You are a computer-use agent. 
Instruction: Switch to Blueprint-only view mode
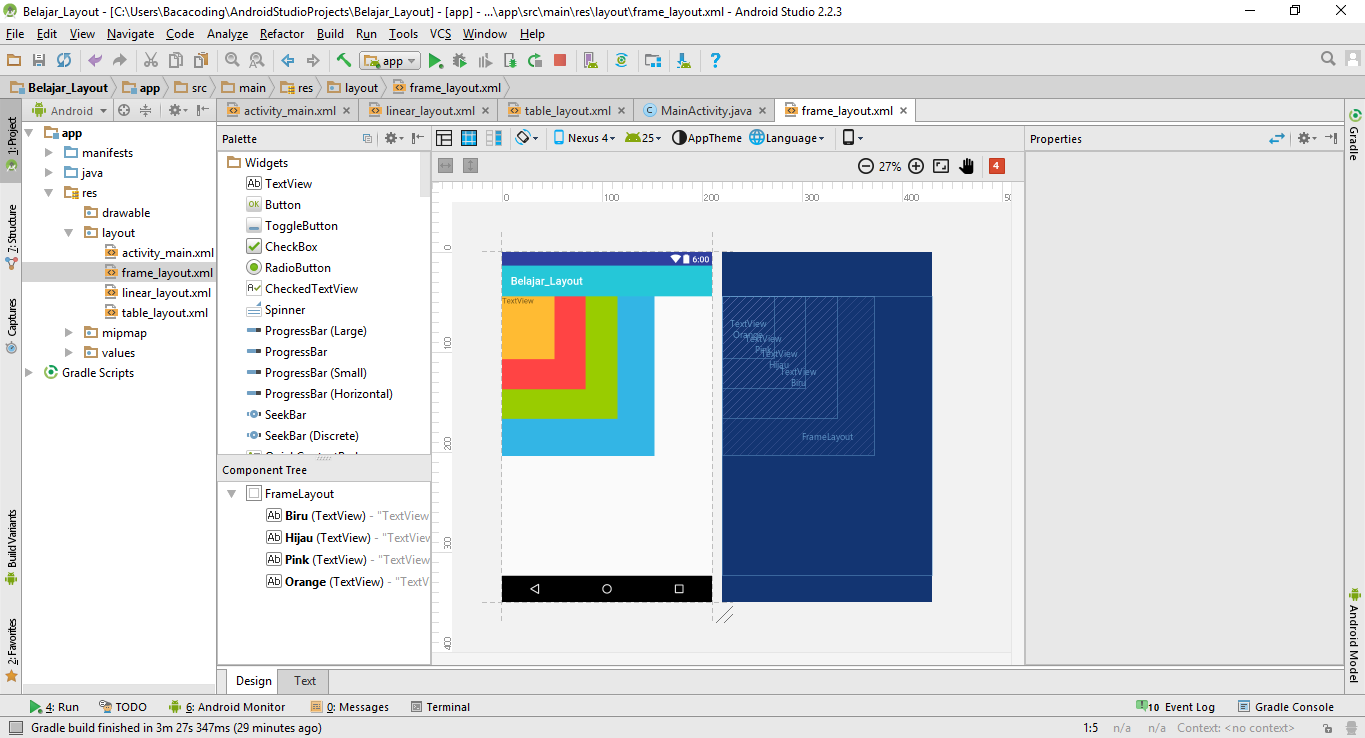[x=468, y=138]
